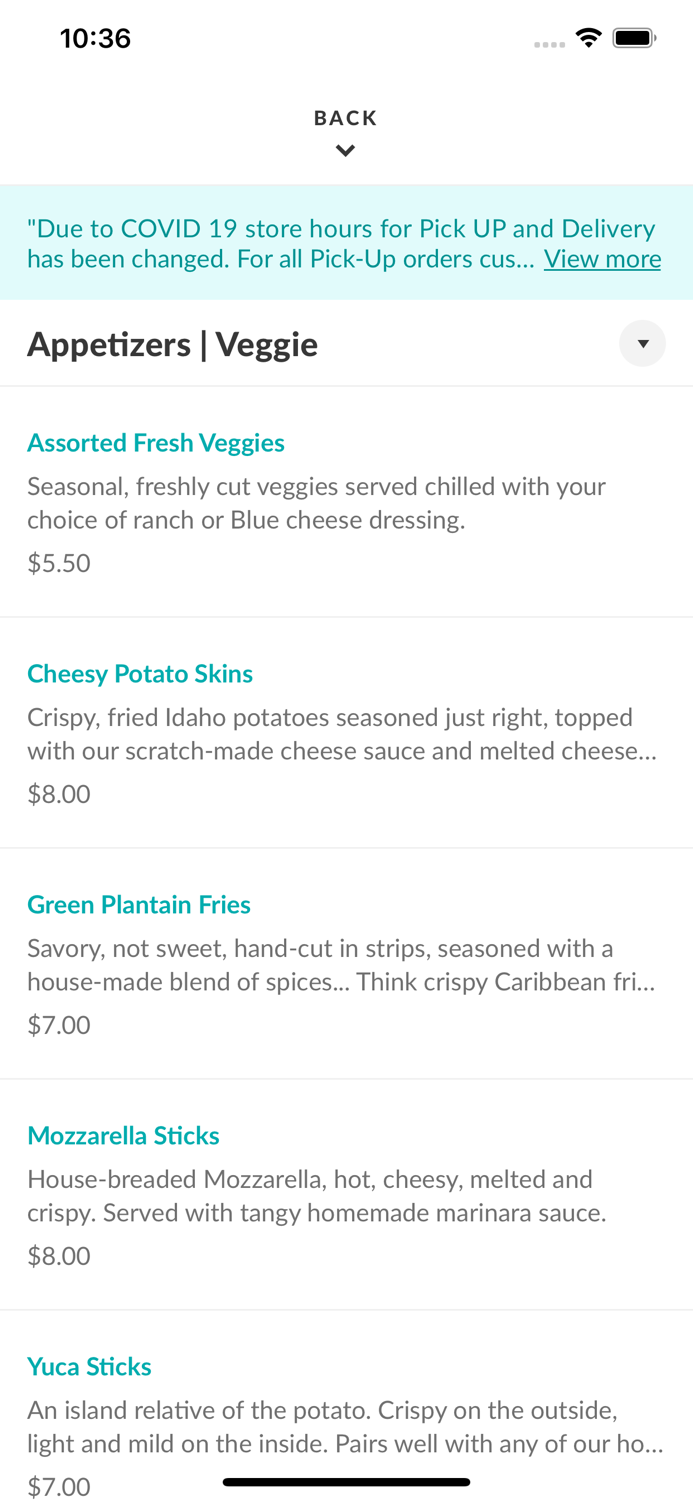The width and height of the screenshot is (693, 1500).
Task: Open Cheesy Potato Skins details
Action: 140,673
